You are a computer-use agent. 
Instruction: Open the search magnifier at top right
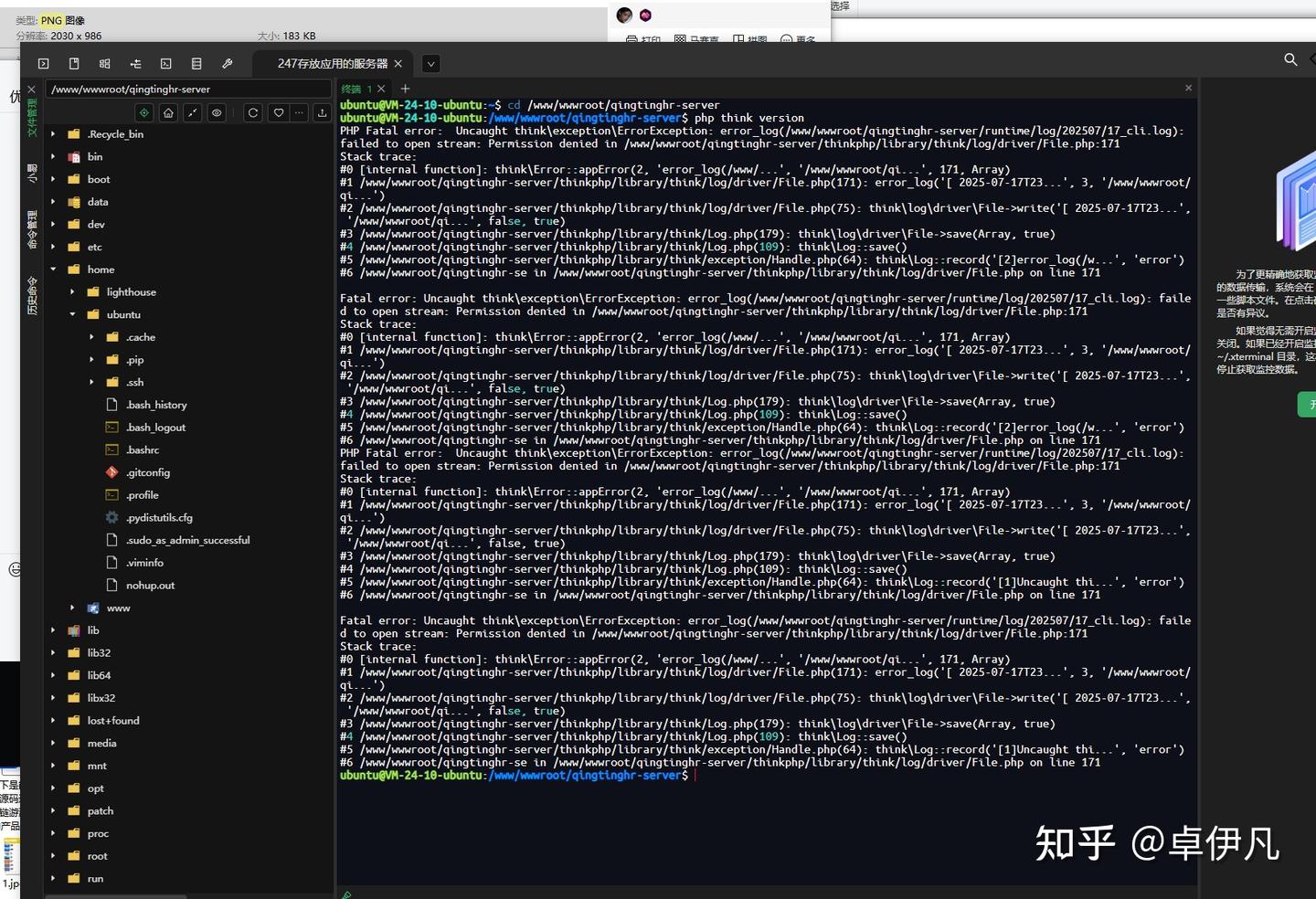pos(1290,59)
